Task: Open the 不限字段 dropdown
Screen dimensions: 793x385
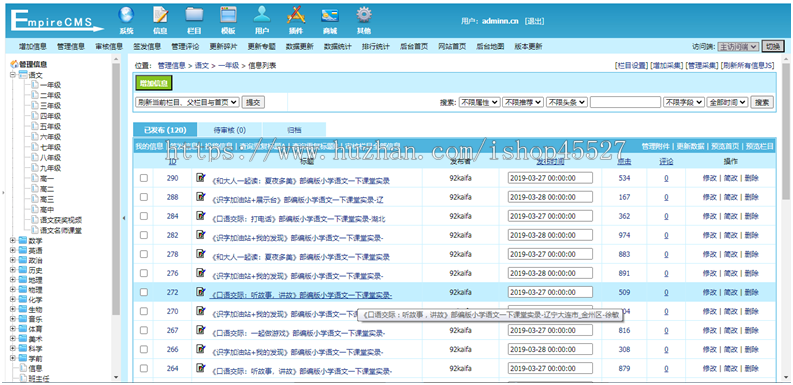Action: (684, 102)
